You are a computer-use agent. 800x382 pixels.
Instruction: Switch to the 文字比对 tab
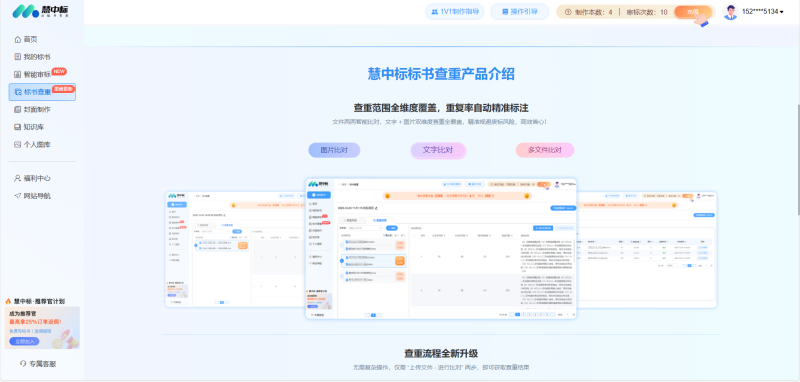pos(438,150)
